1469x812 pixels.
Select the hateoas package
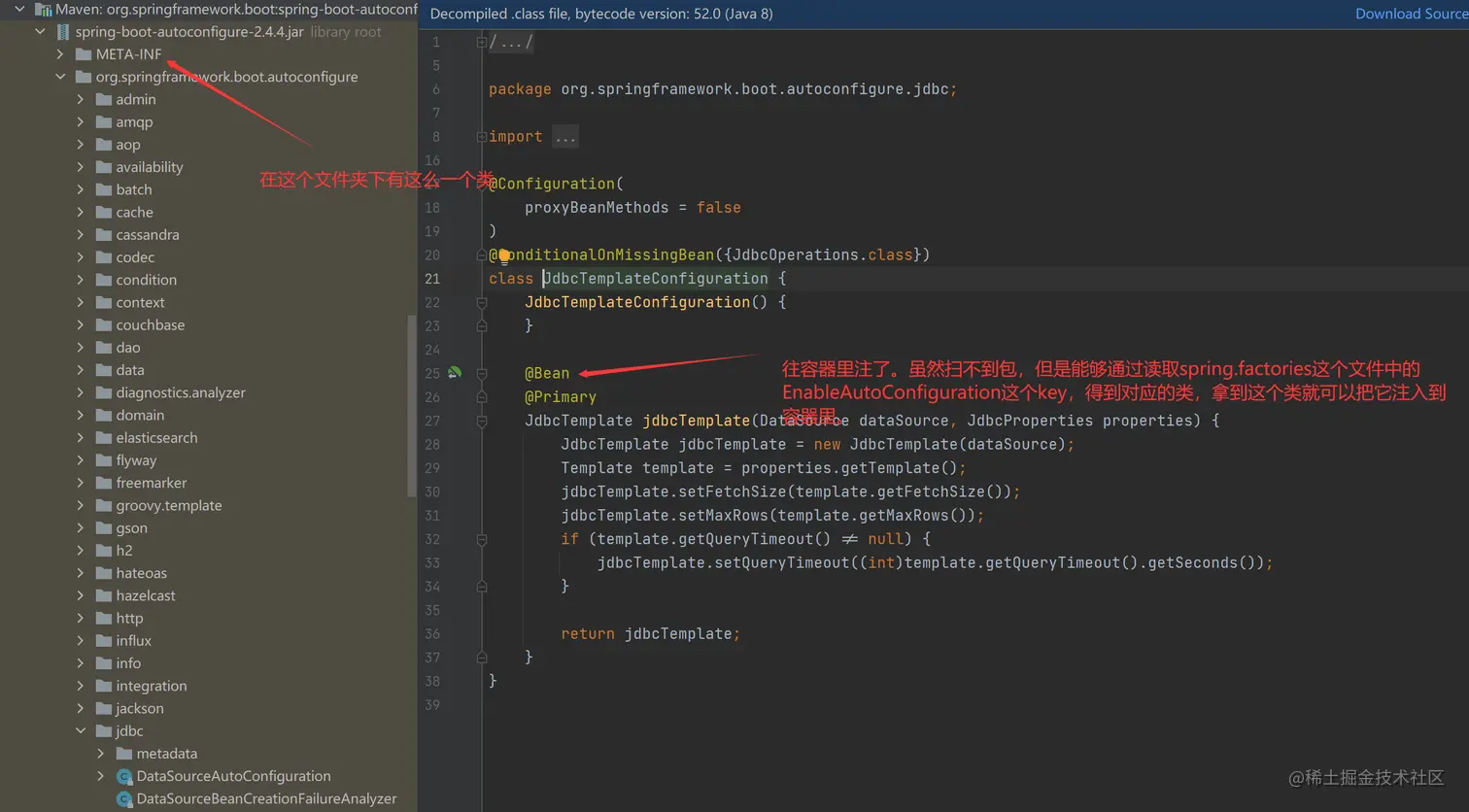[141, 573]
